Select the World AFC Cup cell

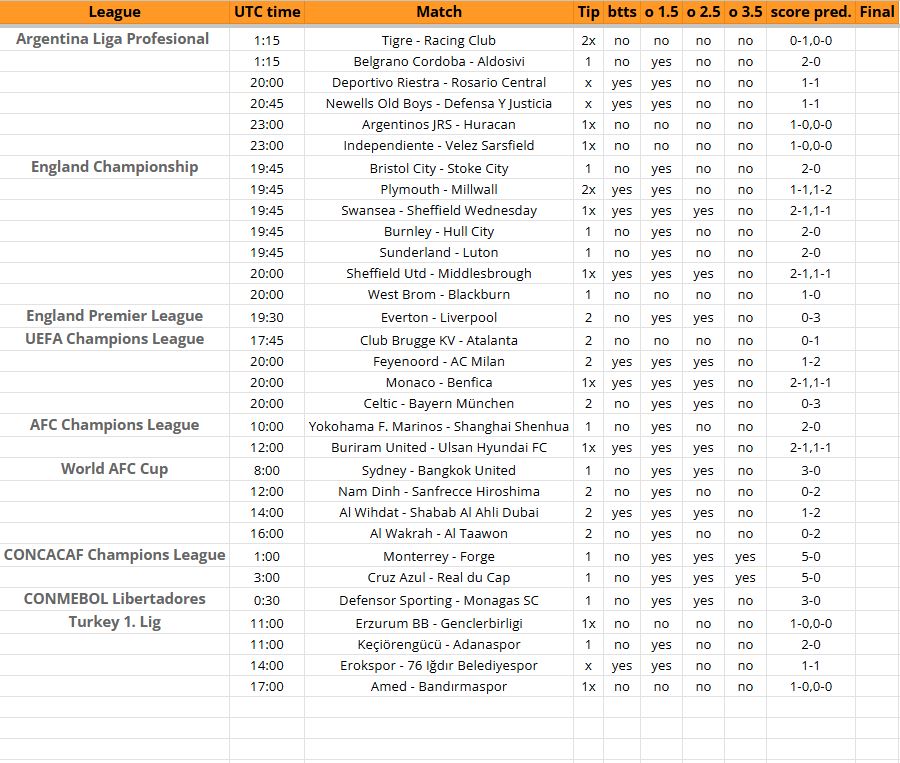pos(114,468)
